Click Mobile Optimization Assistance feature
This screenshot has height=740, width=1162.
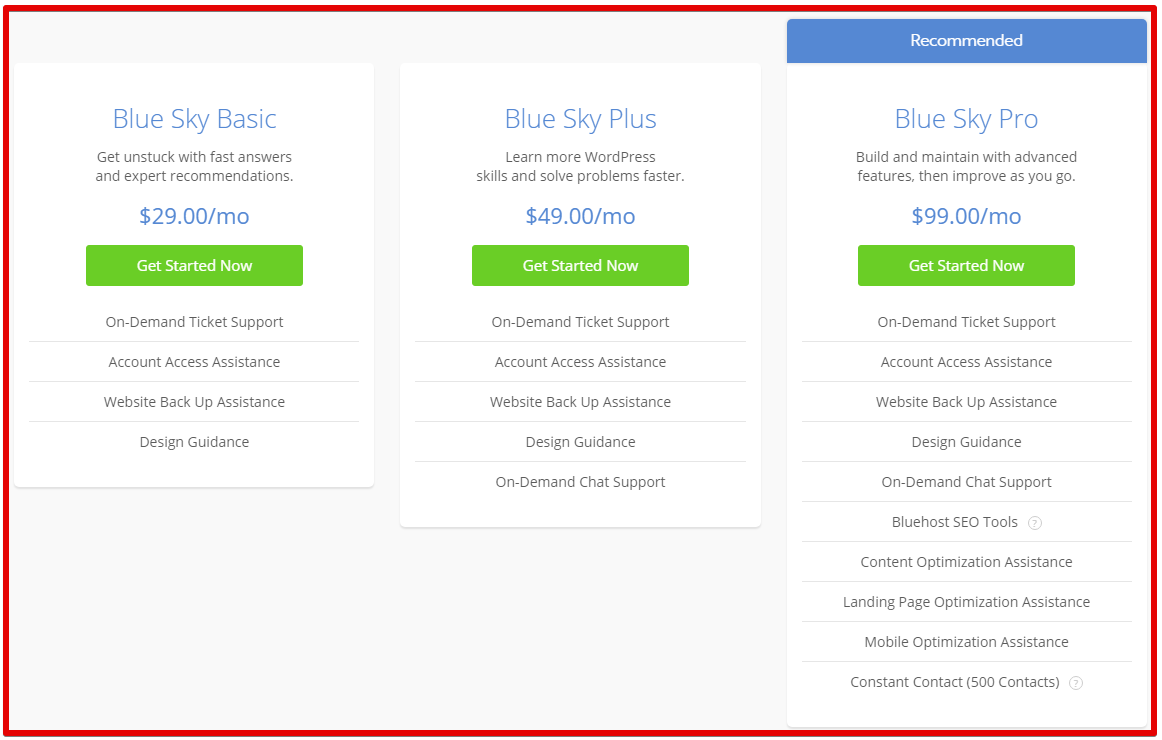point(966,642)
